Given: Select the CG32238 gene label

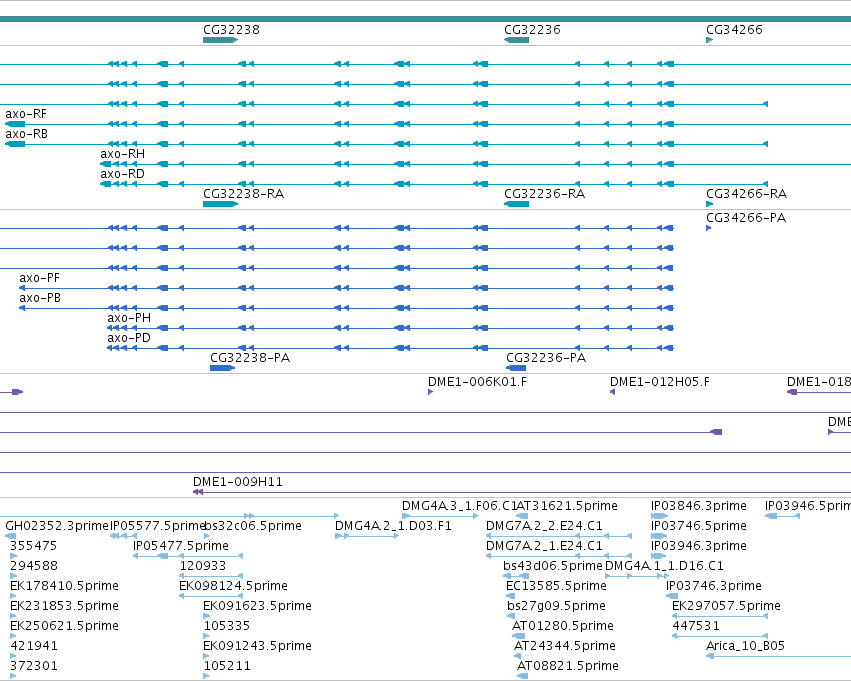Looking at the screenshot, I should tap(231, 29).
